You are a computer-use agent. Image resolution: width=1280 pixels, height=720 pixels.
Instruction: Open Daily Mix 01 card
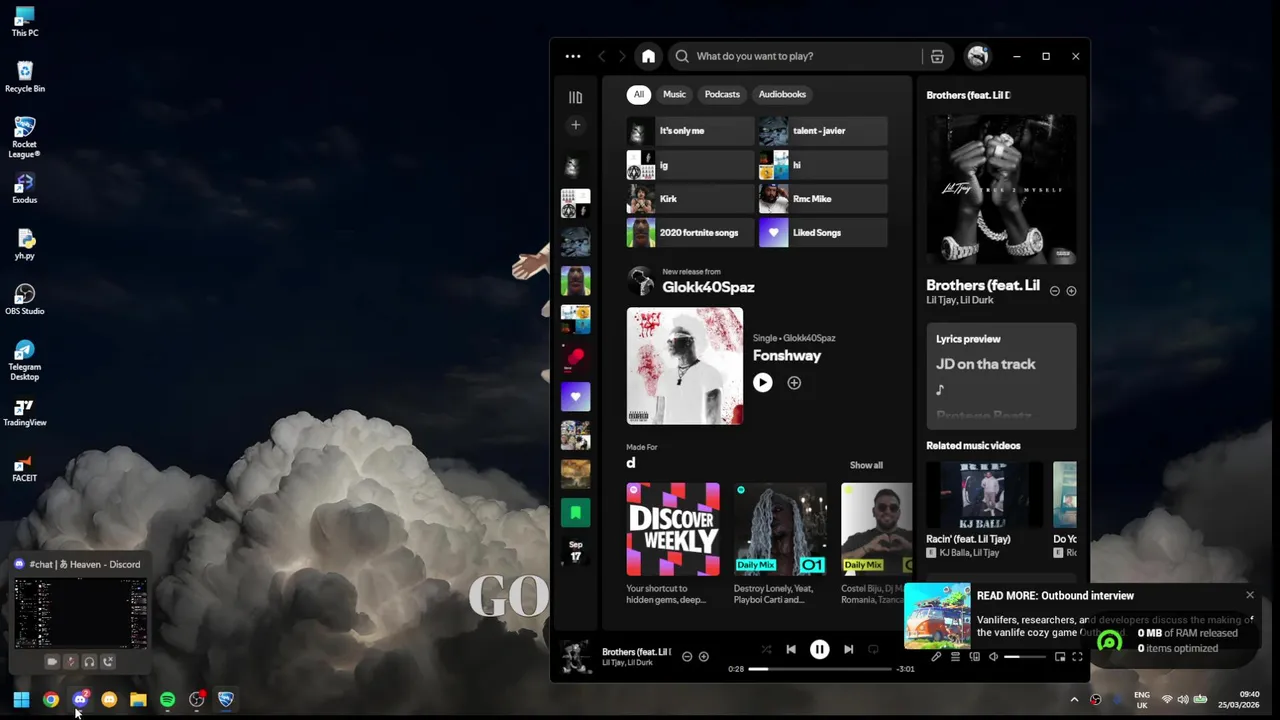(781, 544)
